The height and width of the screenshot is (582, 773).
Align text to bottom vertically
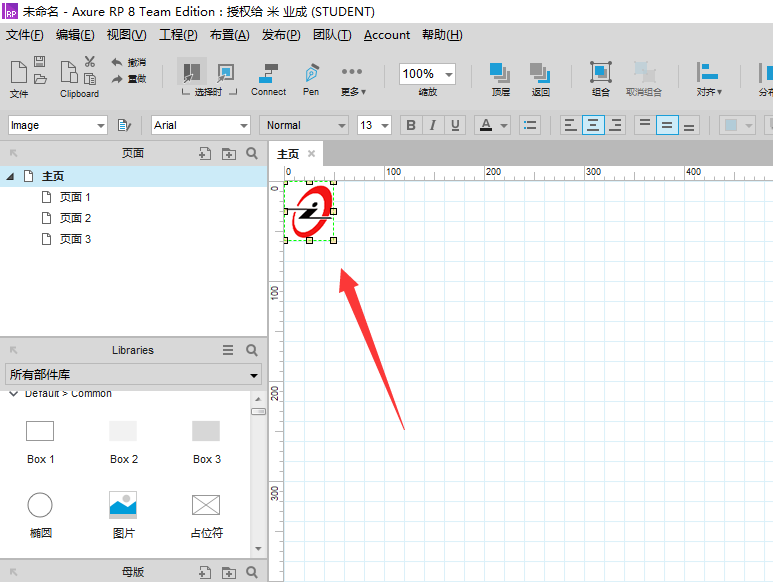pyautogui.click(x=689, y=125)
